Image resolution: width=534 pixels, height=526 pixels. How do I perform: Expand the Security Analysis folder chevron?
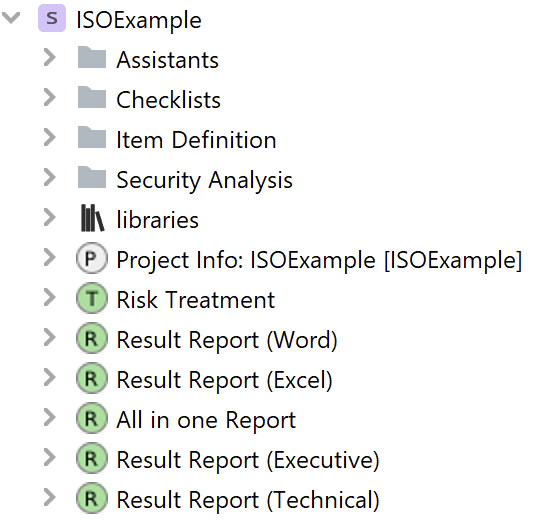tap(50, 177)
